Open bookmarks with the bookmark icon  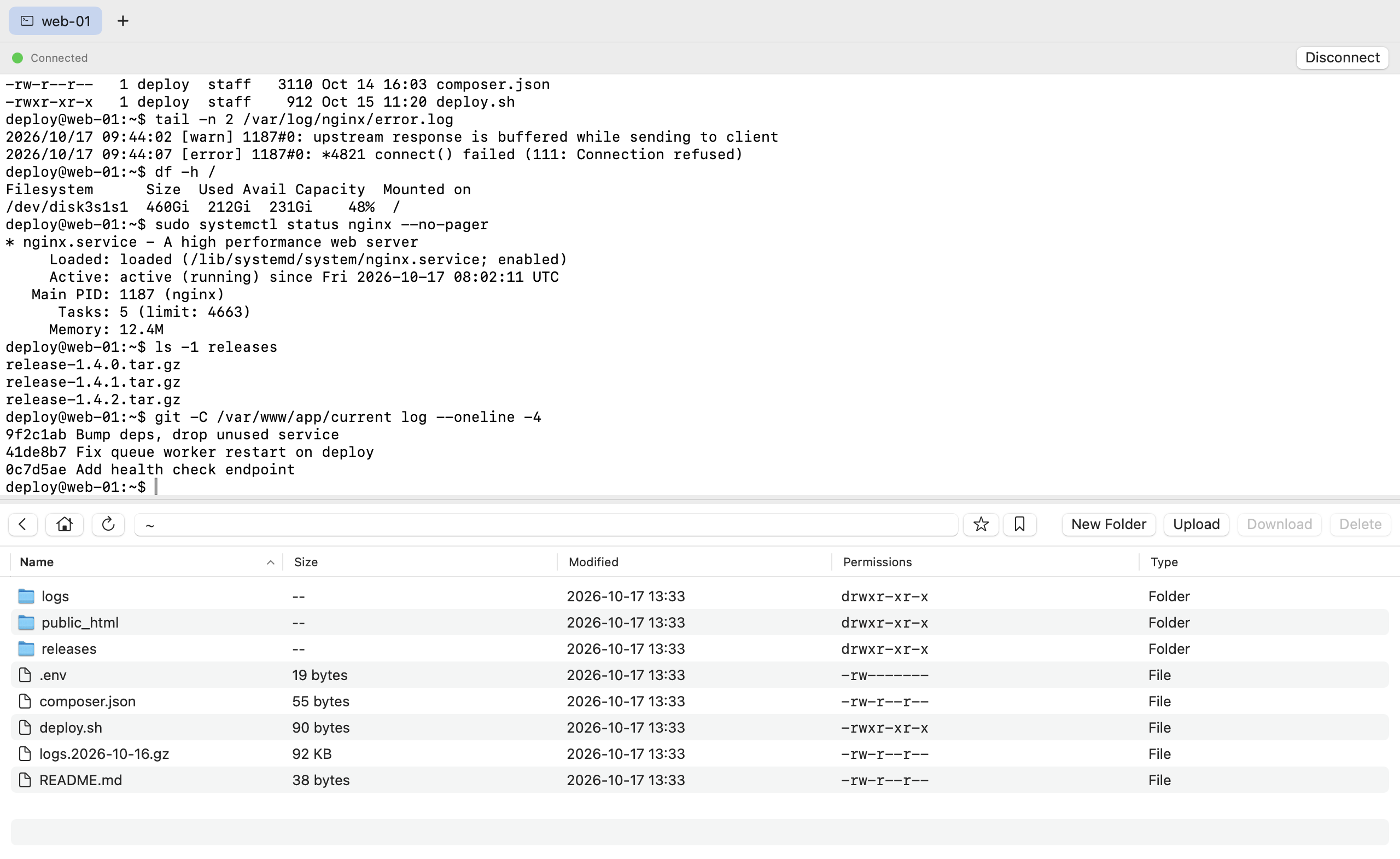1019,524
